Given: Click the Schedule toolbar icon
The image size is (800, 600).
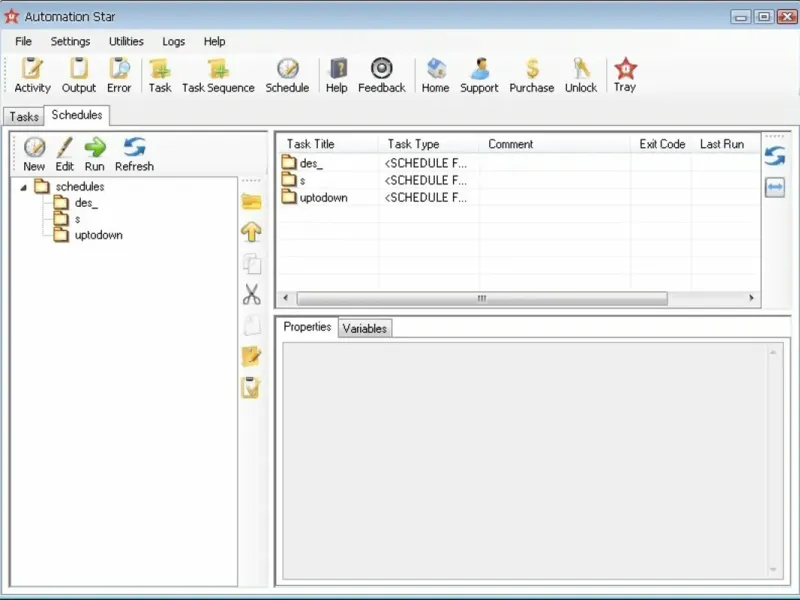Looking at the screenshot, I should [x=287, y=76].
